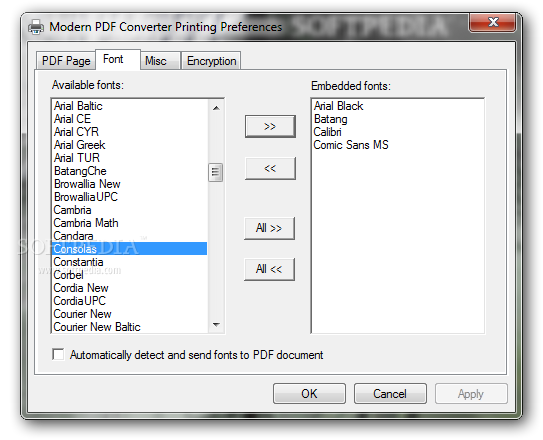This screenshot has width=543, height=440.
Task: Choose the Cambria Math font entry
Action: (x=130, y=223)
